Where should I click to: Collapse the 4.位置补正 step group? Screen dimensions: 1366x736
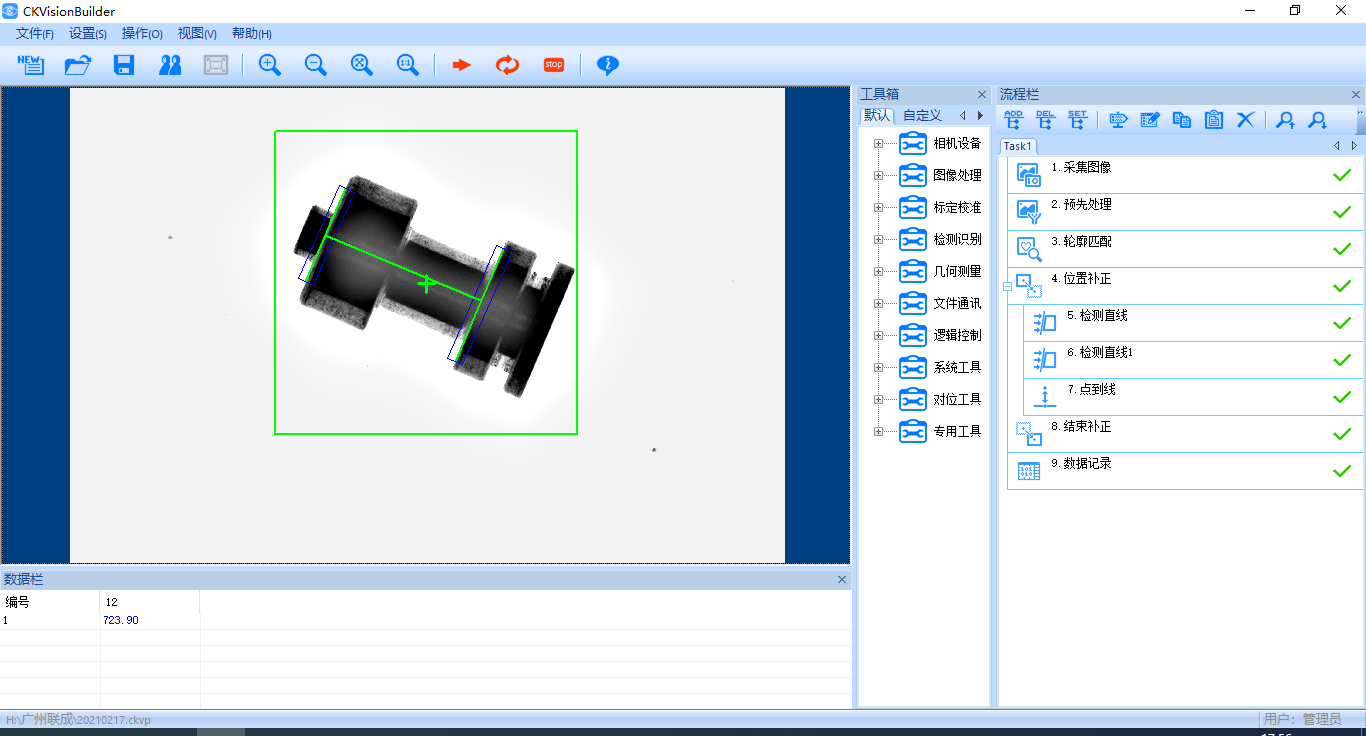point(1007,286)
